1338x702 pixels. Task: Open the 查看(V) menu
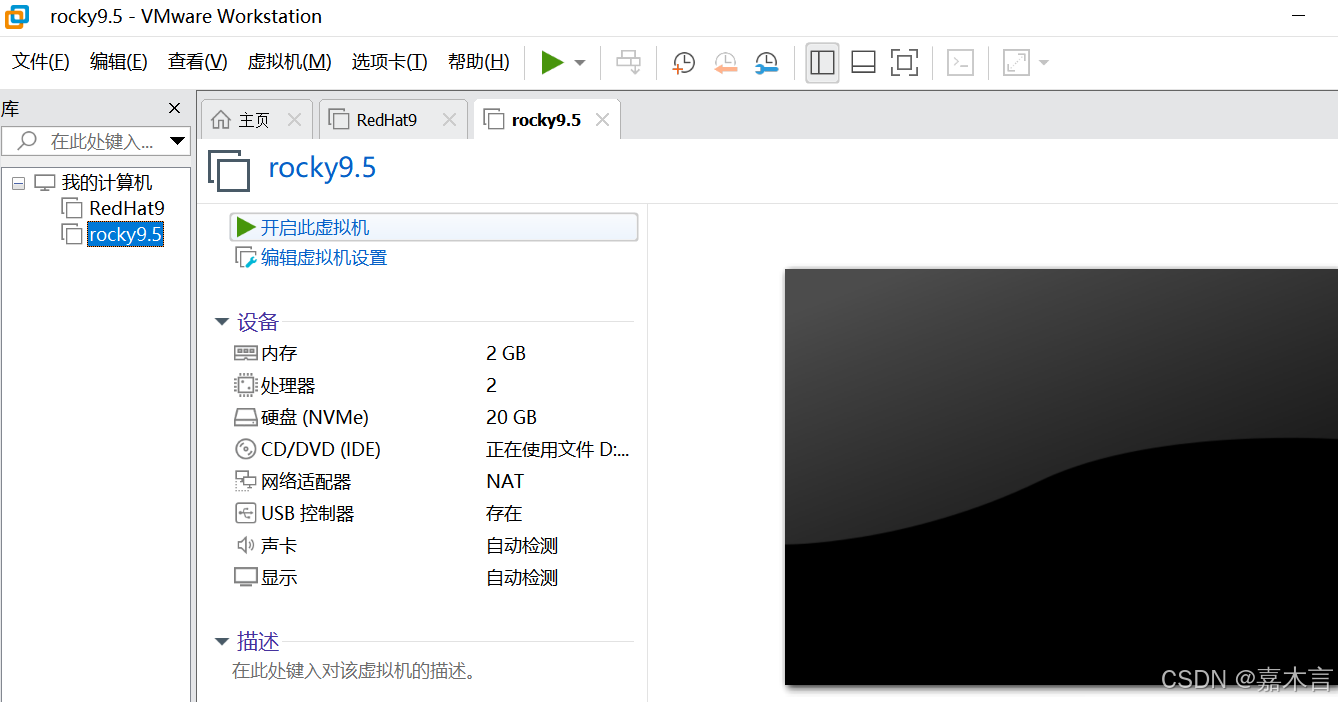[x=198, y=62]
